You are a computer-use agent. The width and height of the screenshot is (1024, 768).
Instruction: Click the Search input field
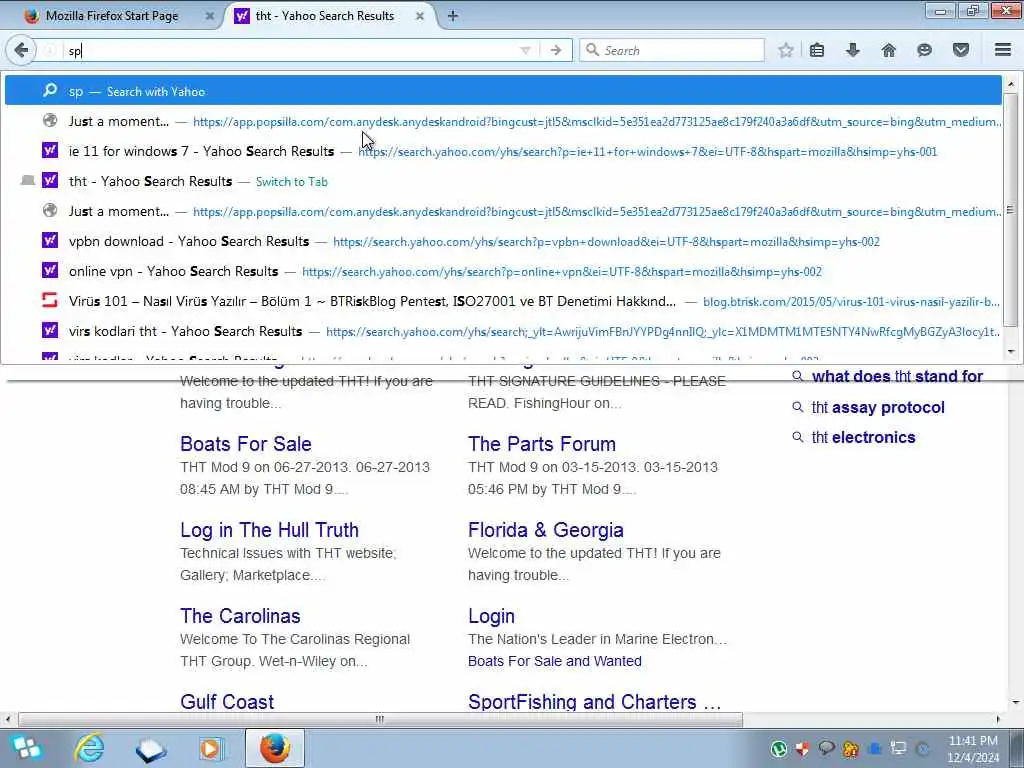672,50
